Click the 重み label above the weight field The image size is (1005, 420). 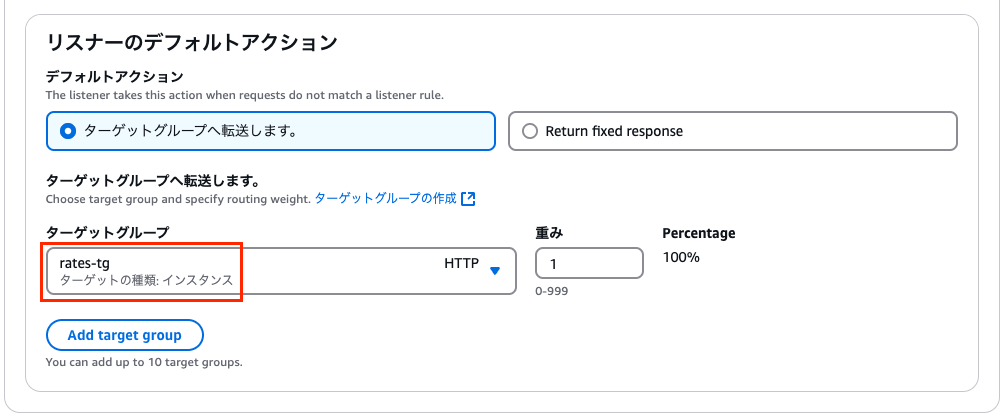549,233
